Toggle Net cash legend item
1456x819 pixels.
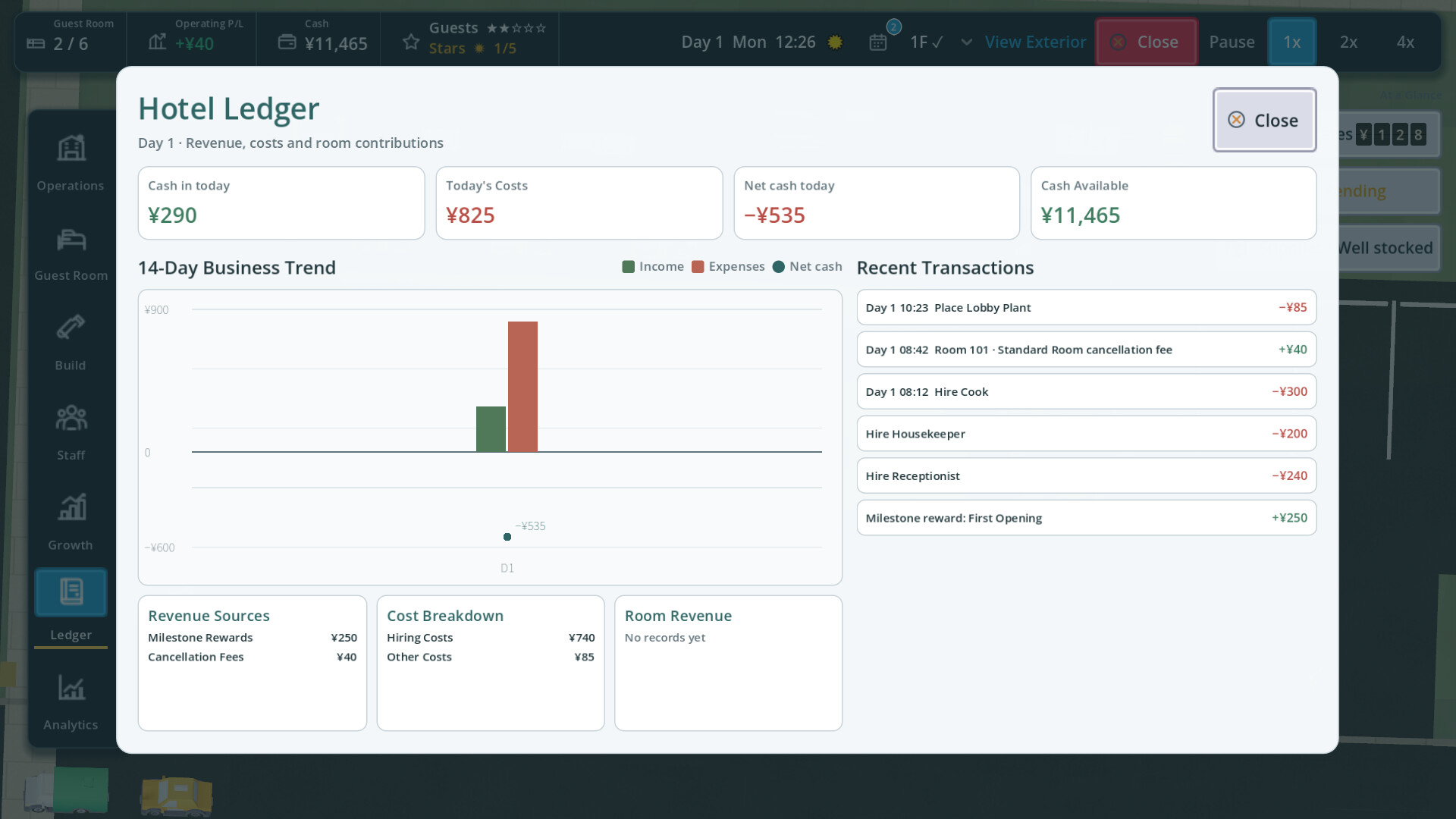coord(807,266)
